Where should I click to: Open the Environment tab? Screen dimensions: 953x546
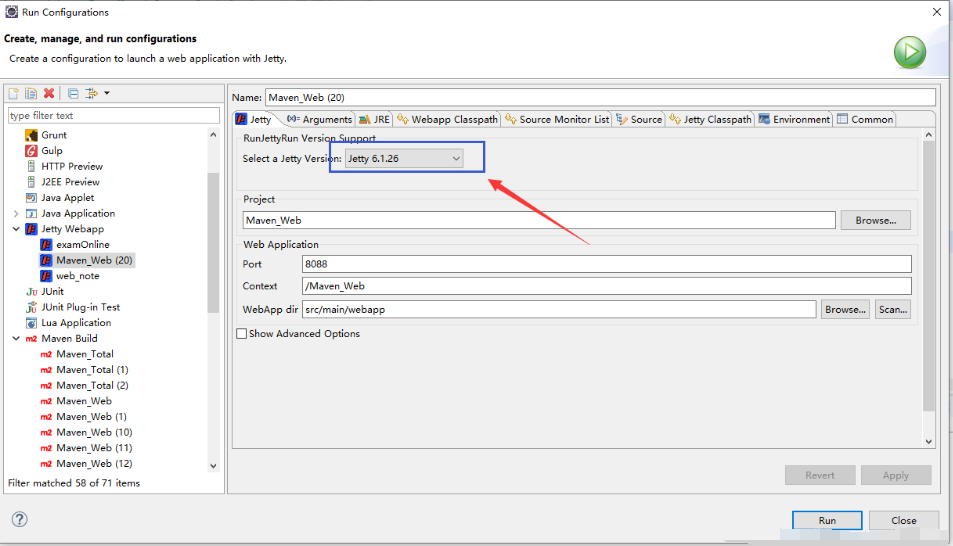coord(794,119)
